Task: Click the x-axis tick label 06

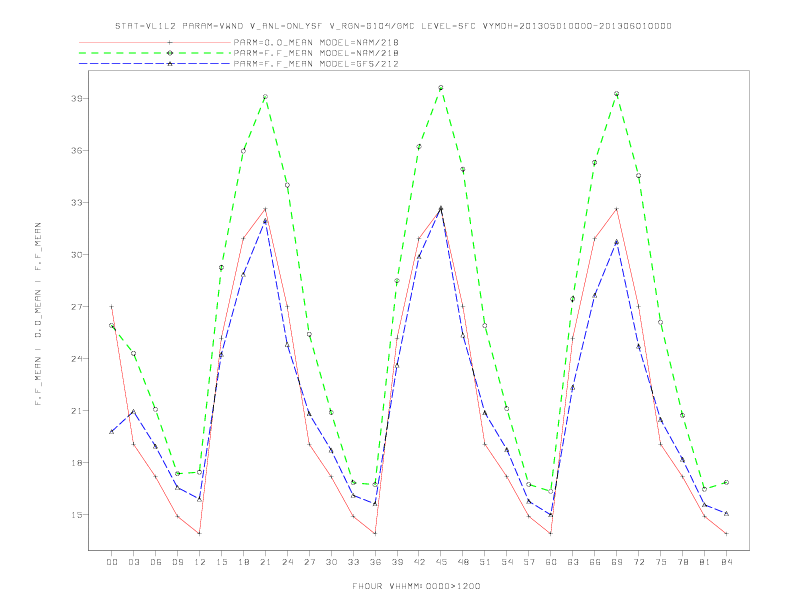Action: pyautogui.click(x=156, y=562)
